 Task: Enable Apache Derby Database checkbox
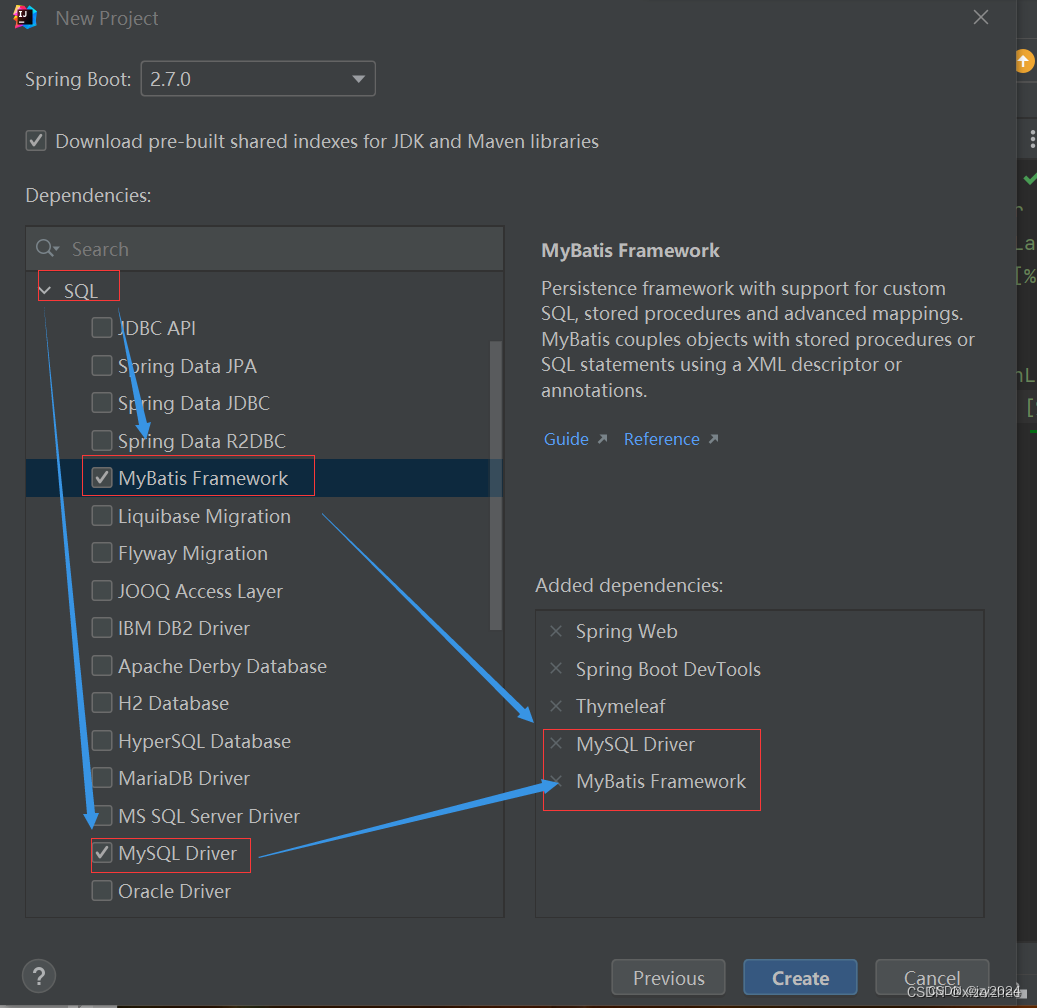pos(102,666)
